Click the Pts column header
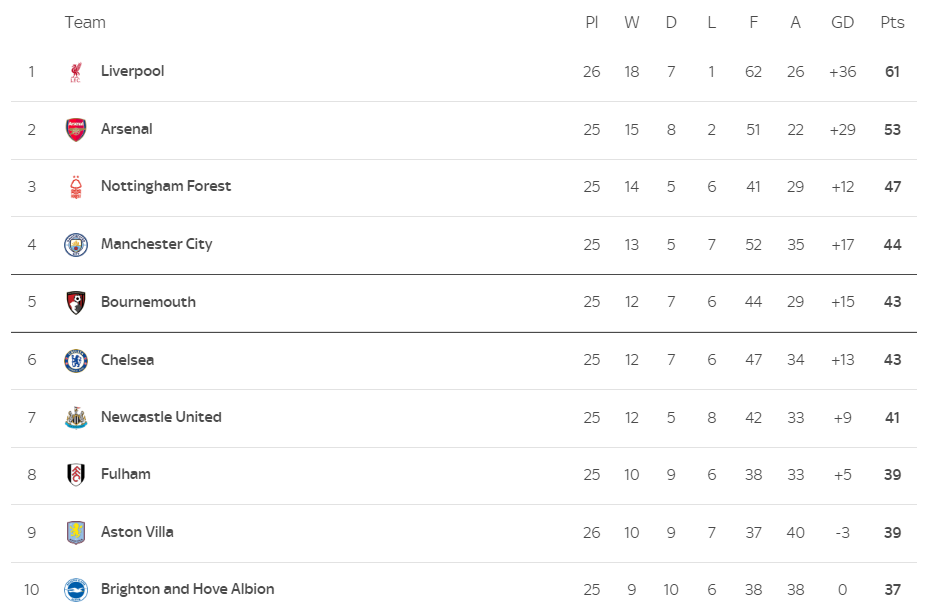 point(892,22)
